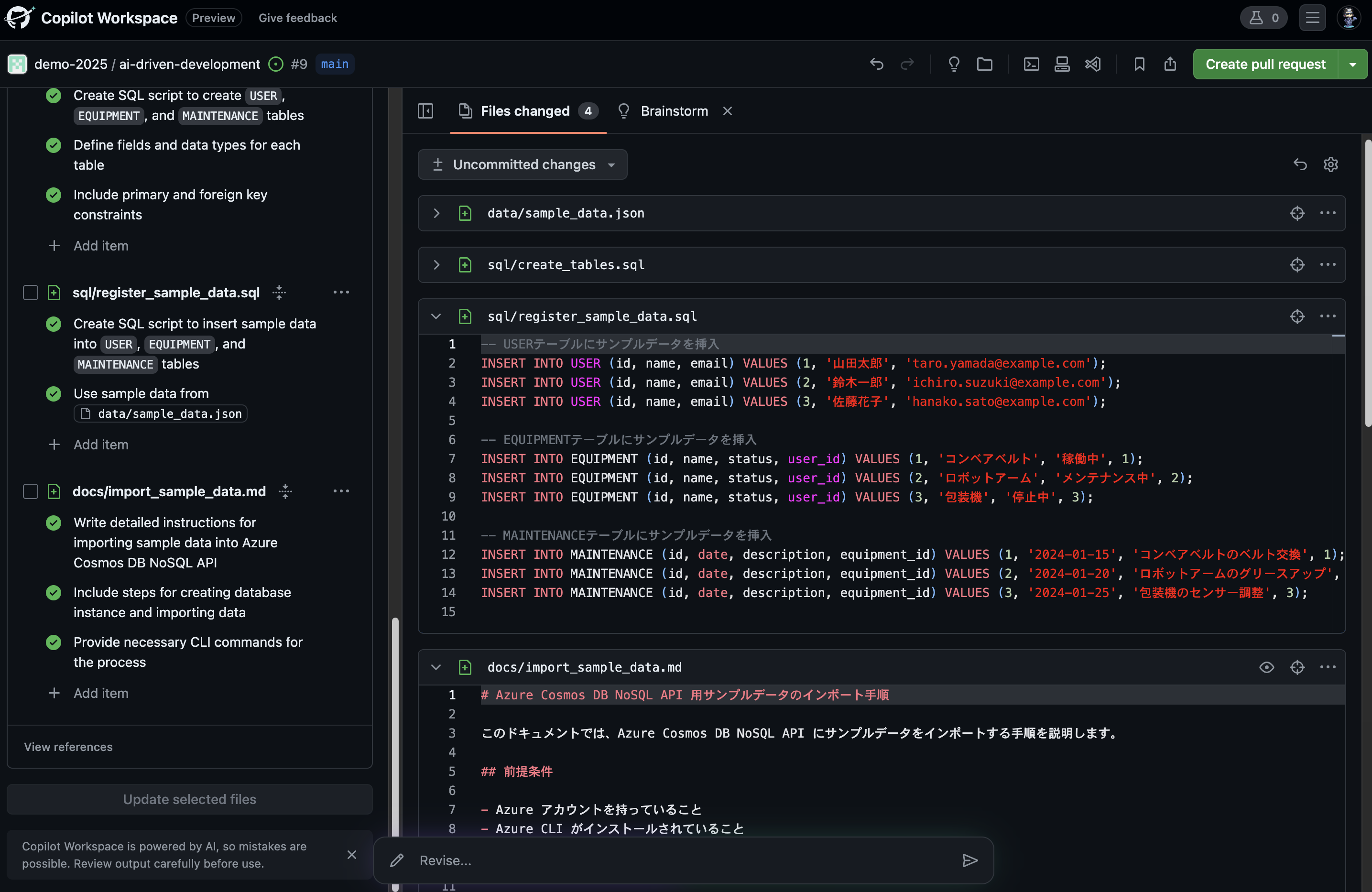Viewport: 1372px width, 892px height.
Task: Close the Brainstorm tab
Action: point(728,111)
